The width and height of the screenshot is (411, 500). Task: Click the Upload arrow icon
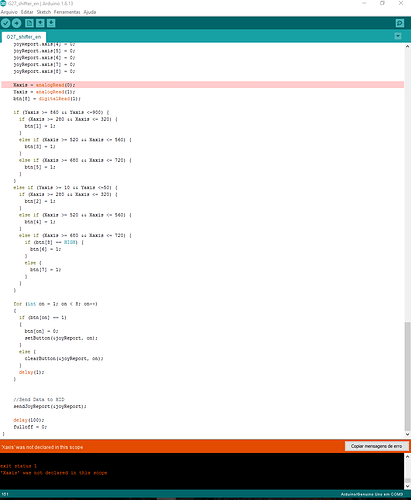tap(17, 23)
